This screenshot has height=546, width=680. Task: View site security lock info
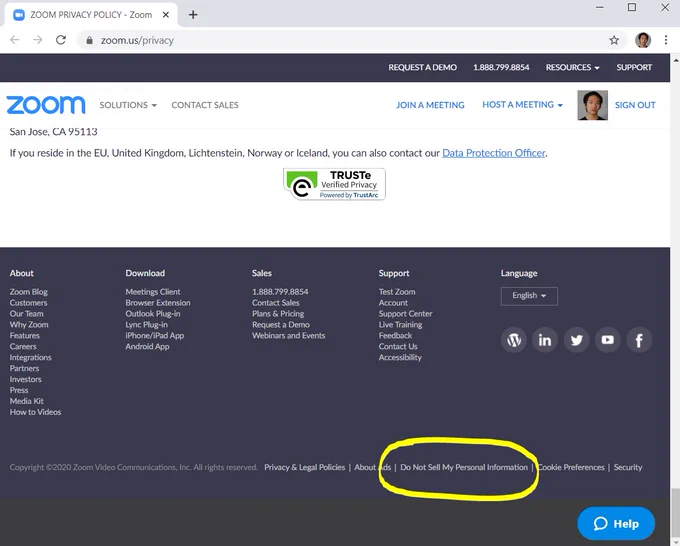pos(89,40)
